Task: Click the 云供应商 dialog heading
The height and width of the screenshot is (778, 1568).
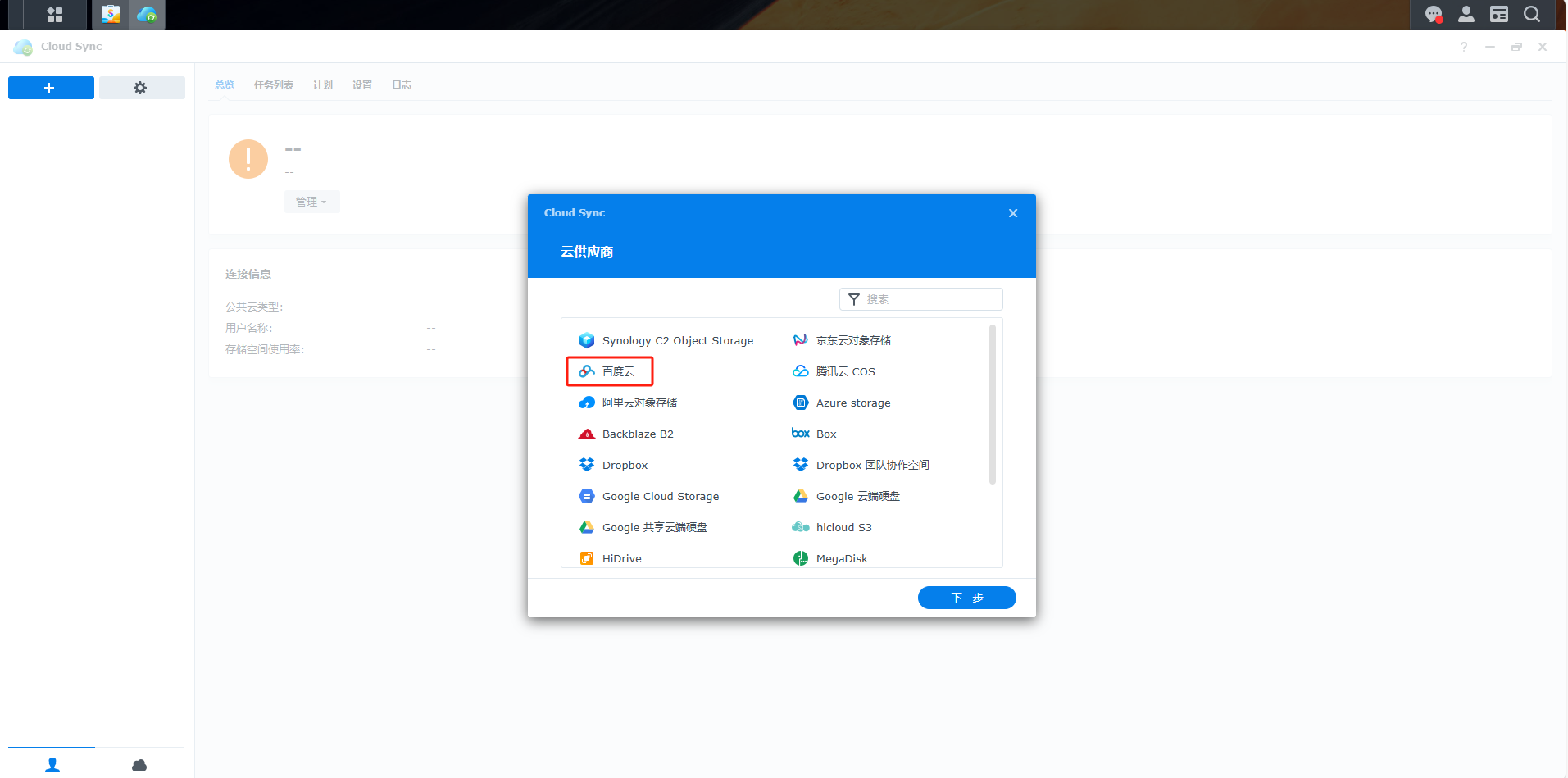Action: click(x=587, y=252)
